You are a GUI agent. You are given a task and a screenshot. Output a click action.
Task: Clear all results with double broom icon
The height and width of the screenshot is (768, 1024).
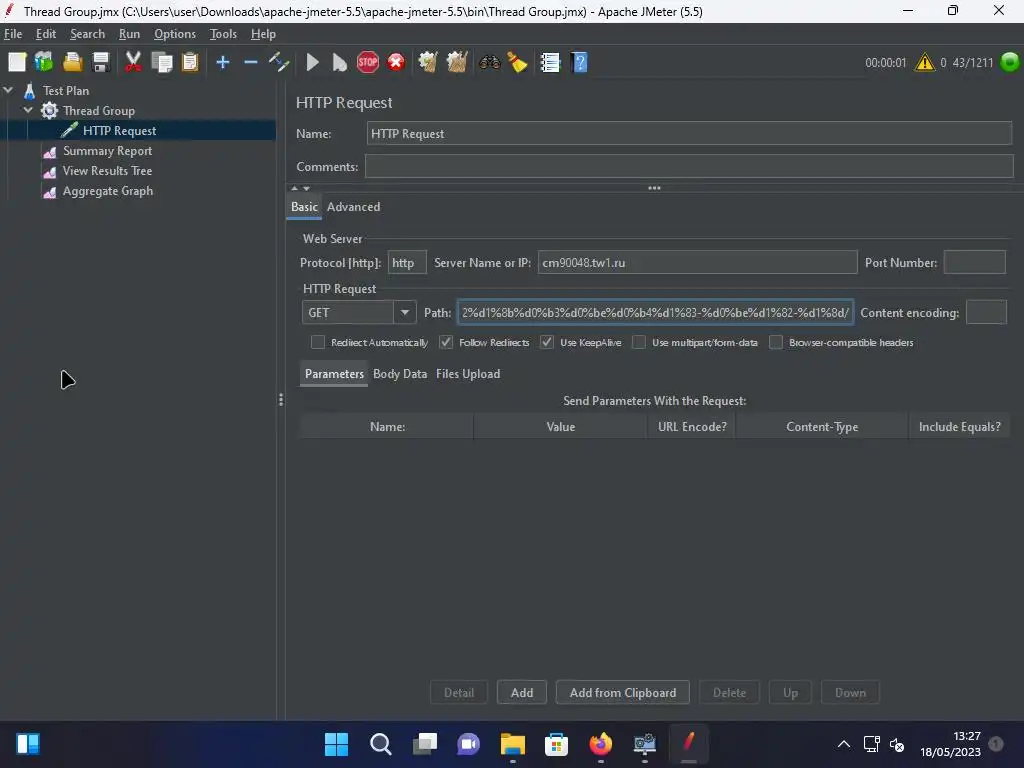coord(456,63)
